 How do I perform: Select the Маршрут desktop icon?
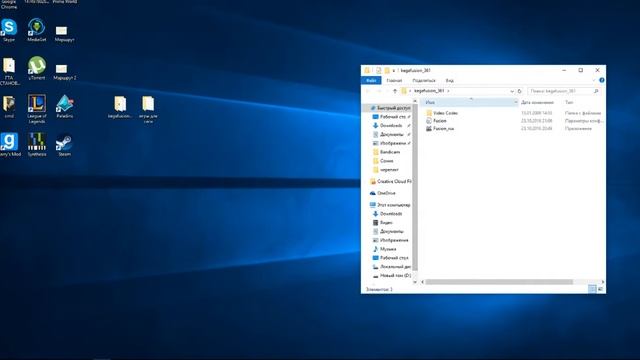[x=64, y=33]
